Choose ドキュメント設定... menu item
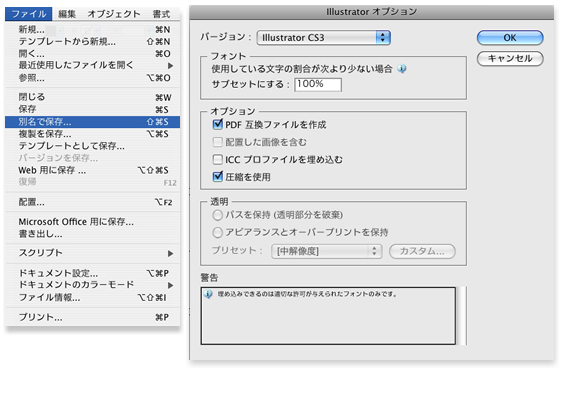 click(x=92, y=273)
